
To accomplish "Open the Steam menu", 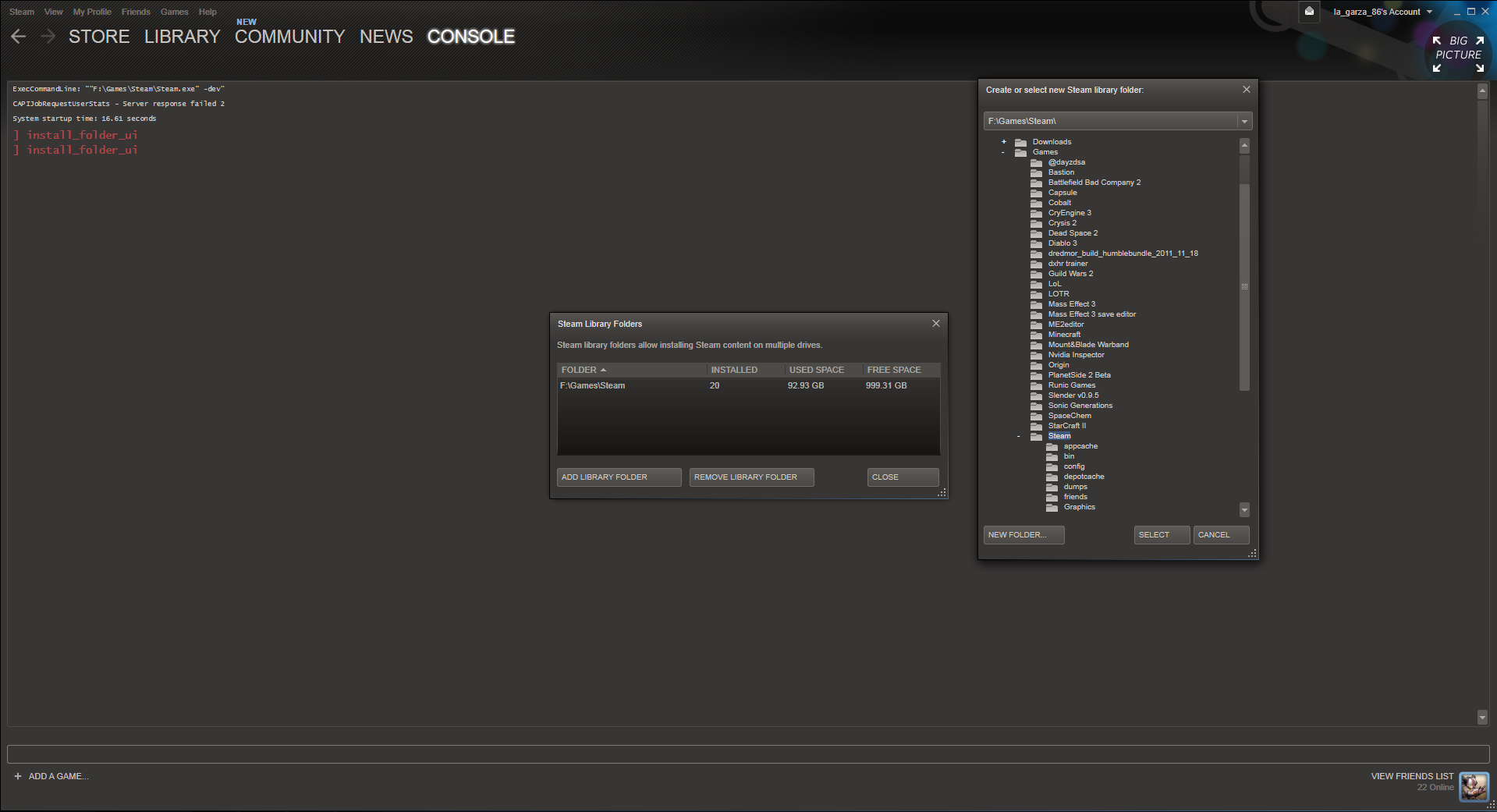I will click(22, 12).
